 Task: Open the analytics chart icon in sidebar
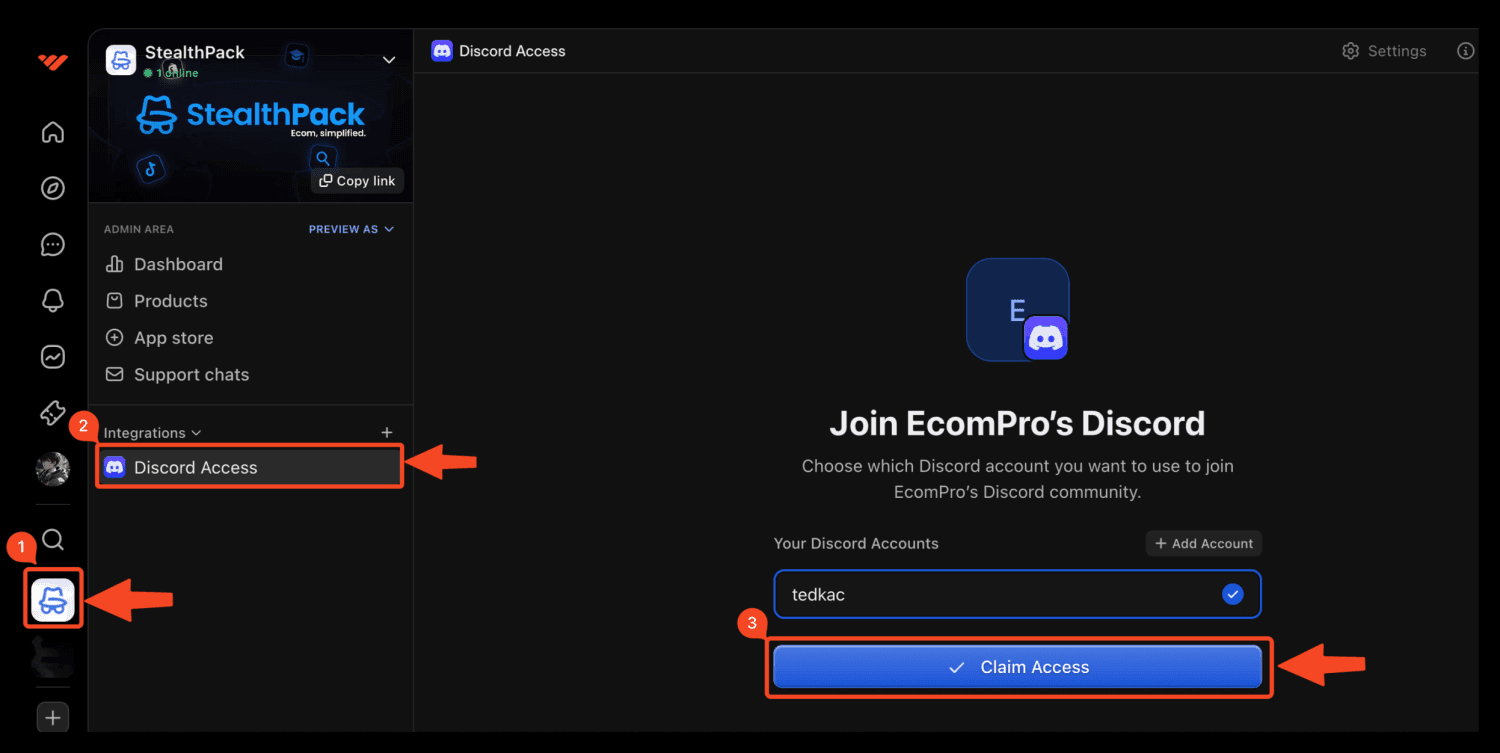(53, 356)
